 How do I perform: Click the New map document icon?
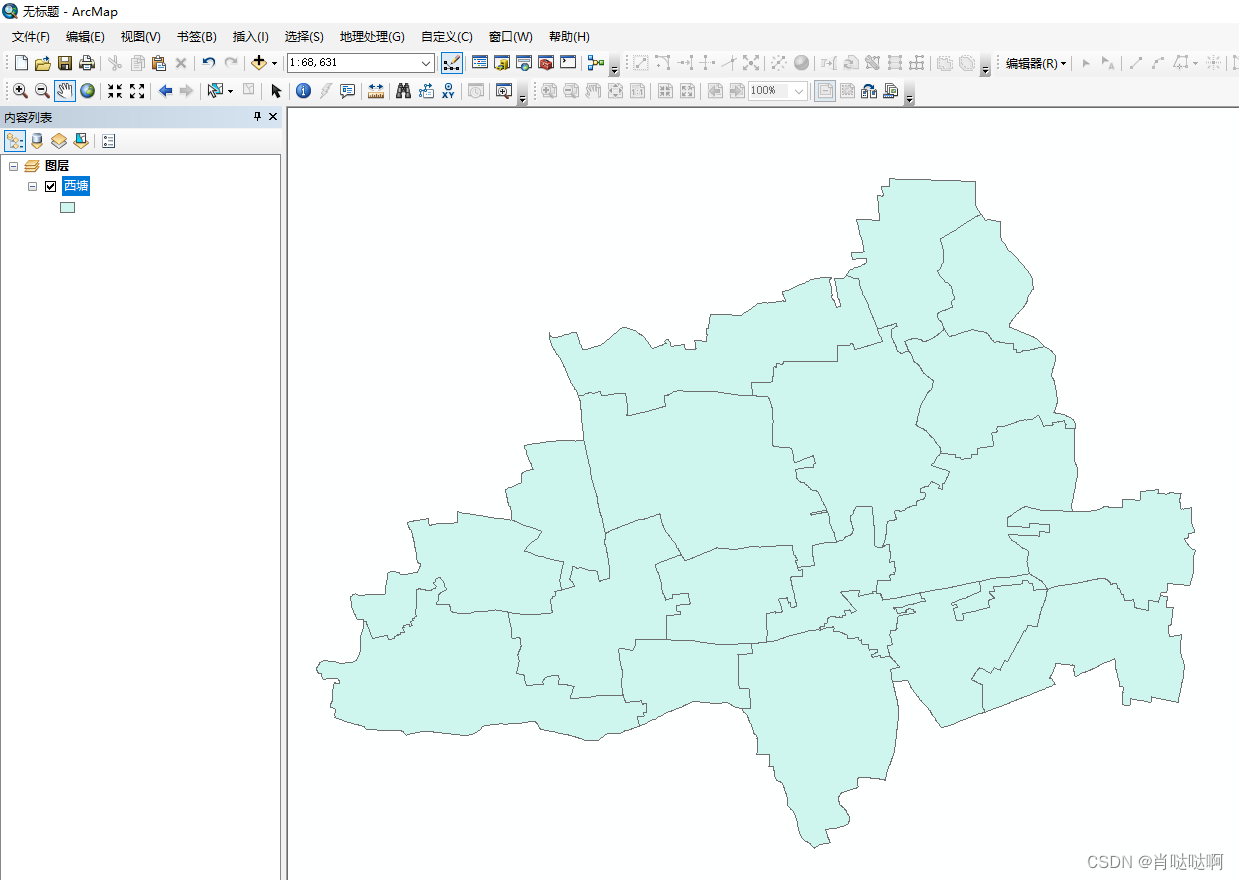pyautogui.click(x=21, y=63)
